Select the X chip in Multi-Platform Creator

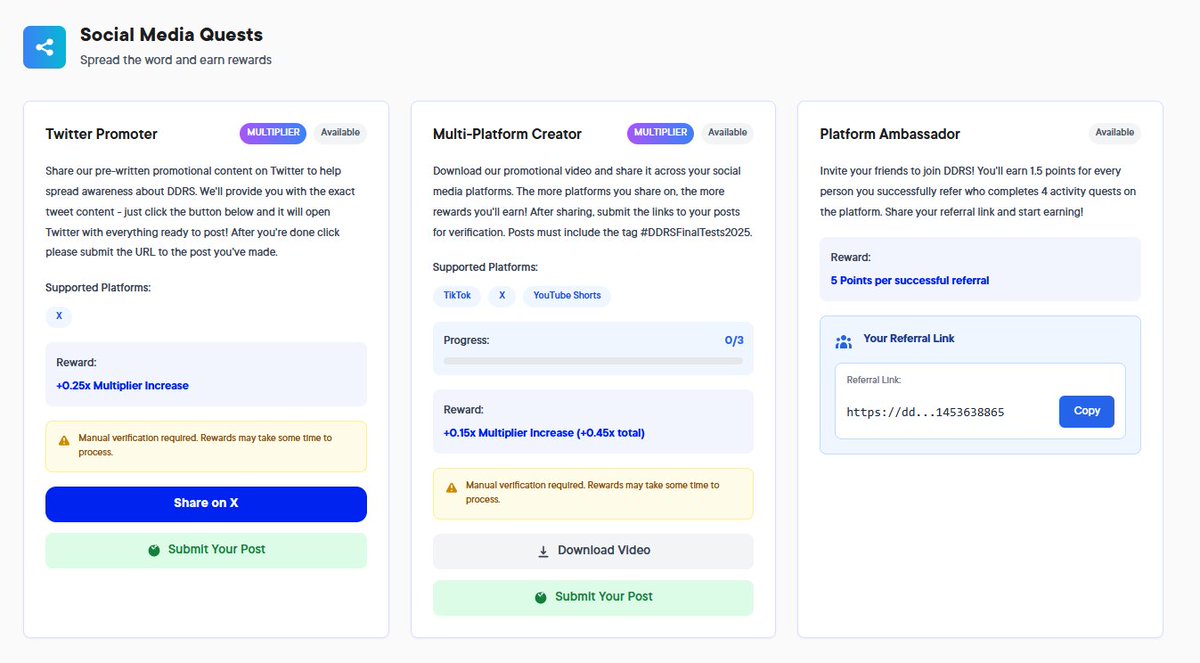502,296
